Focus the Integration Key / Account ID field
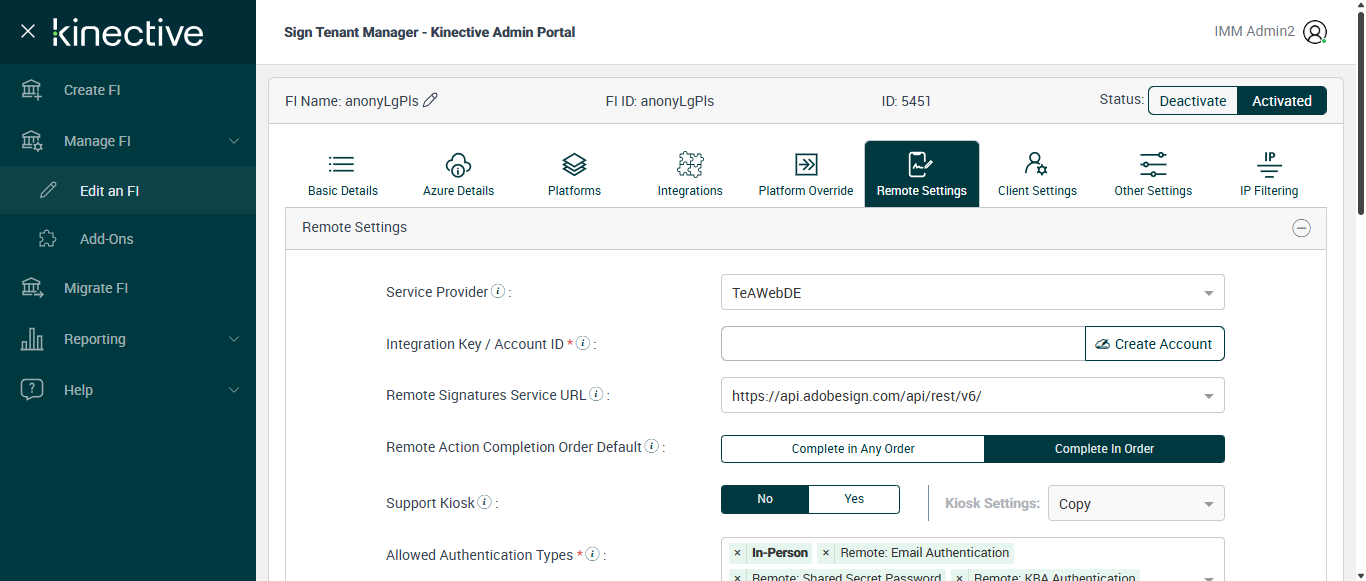The width and height of the screenshot is (1366, 581). click(902, 344)
